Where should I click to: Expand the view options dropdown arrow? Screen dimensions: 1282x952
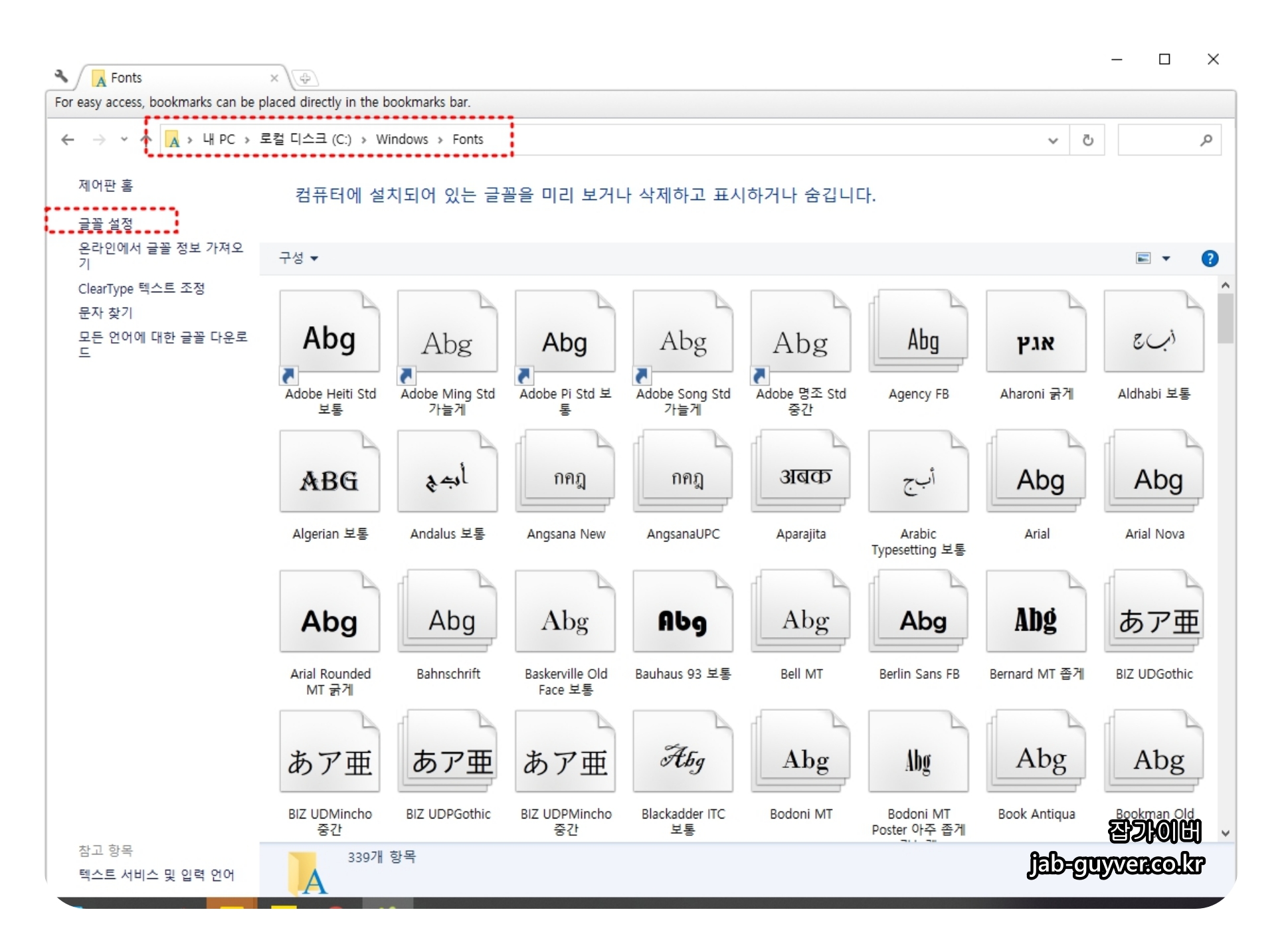(x=1166, y=258)
